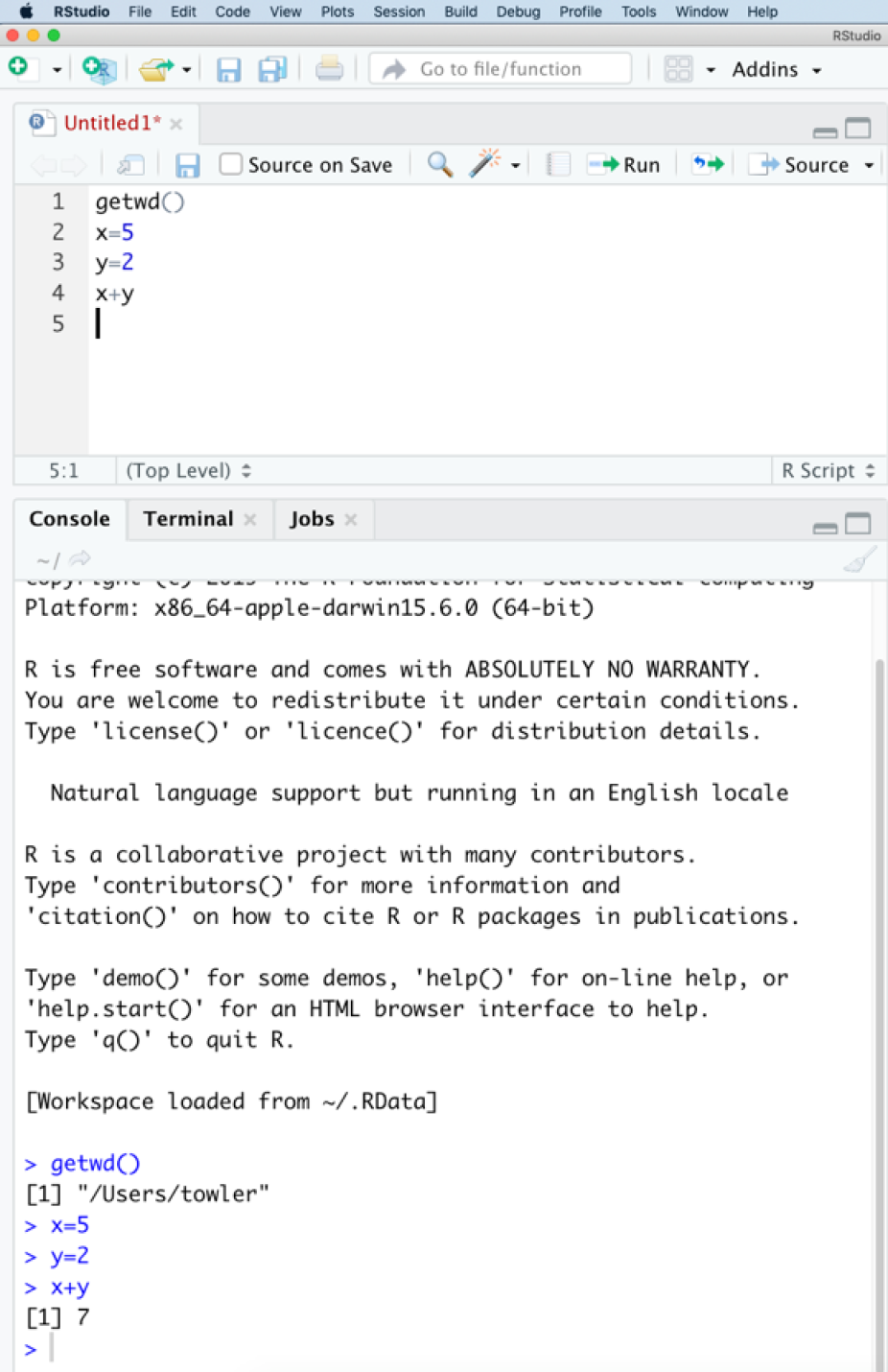Image resolution: width=888 pixels, height=1372 pixels.
Task: Expand the panes layout dropdown arrow
Action: (711, 70)
